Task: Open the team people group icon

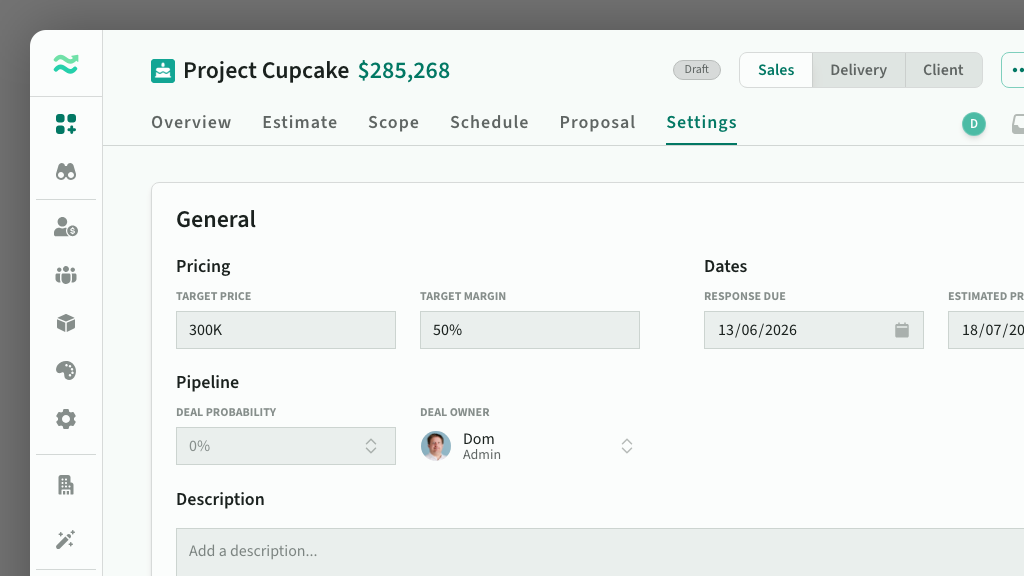Action: (x=66, y=275)
